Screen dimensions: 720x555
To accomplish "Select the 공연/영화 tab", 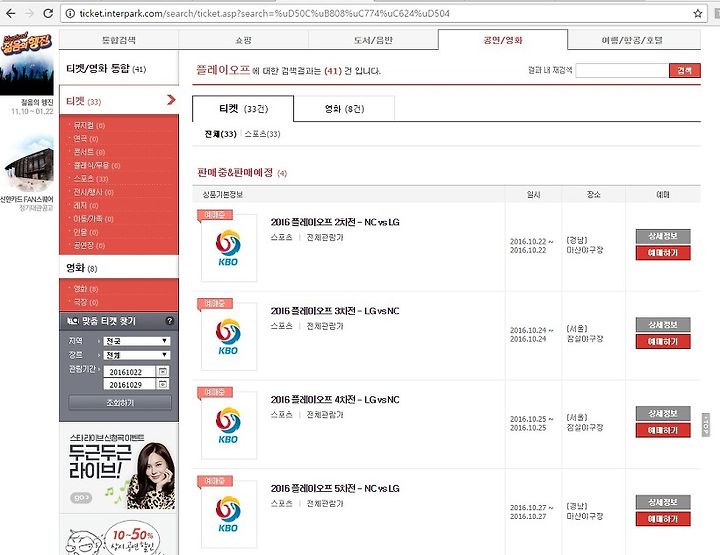I will pyautogui.click(x=503, y=40).
